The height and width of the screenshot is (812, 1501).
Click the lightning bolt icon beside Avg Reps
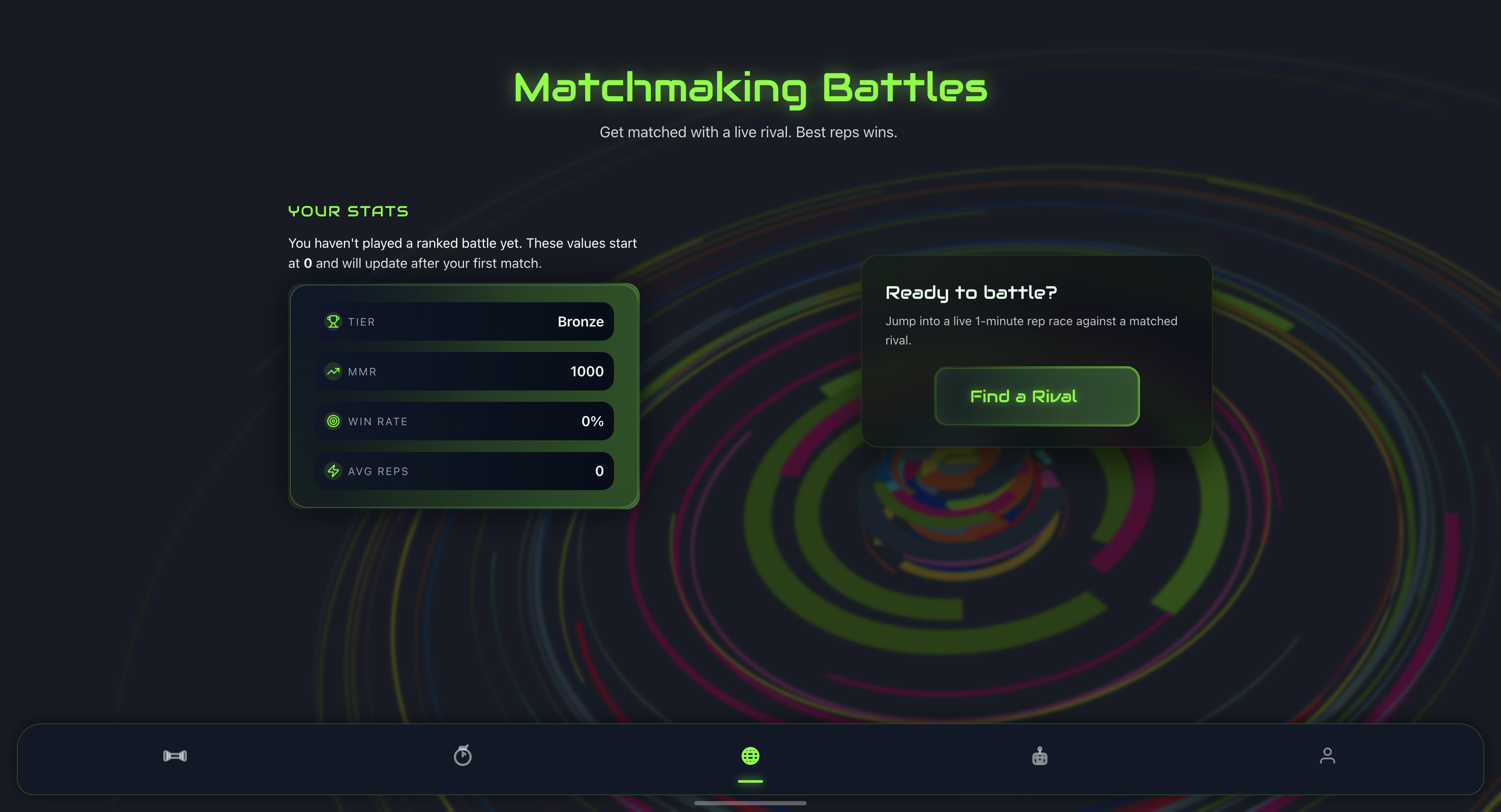333,470
